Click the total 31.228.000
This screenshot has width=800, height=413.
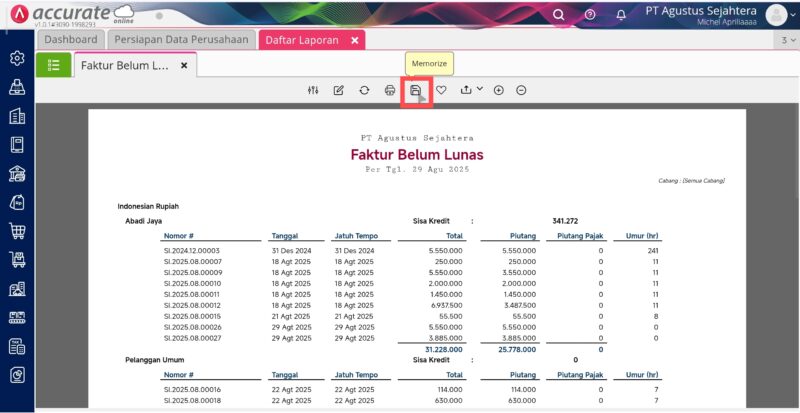click(444, 350)
